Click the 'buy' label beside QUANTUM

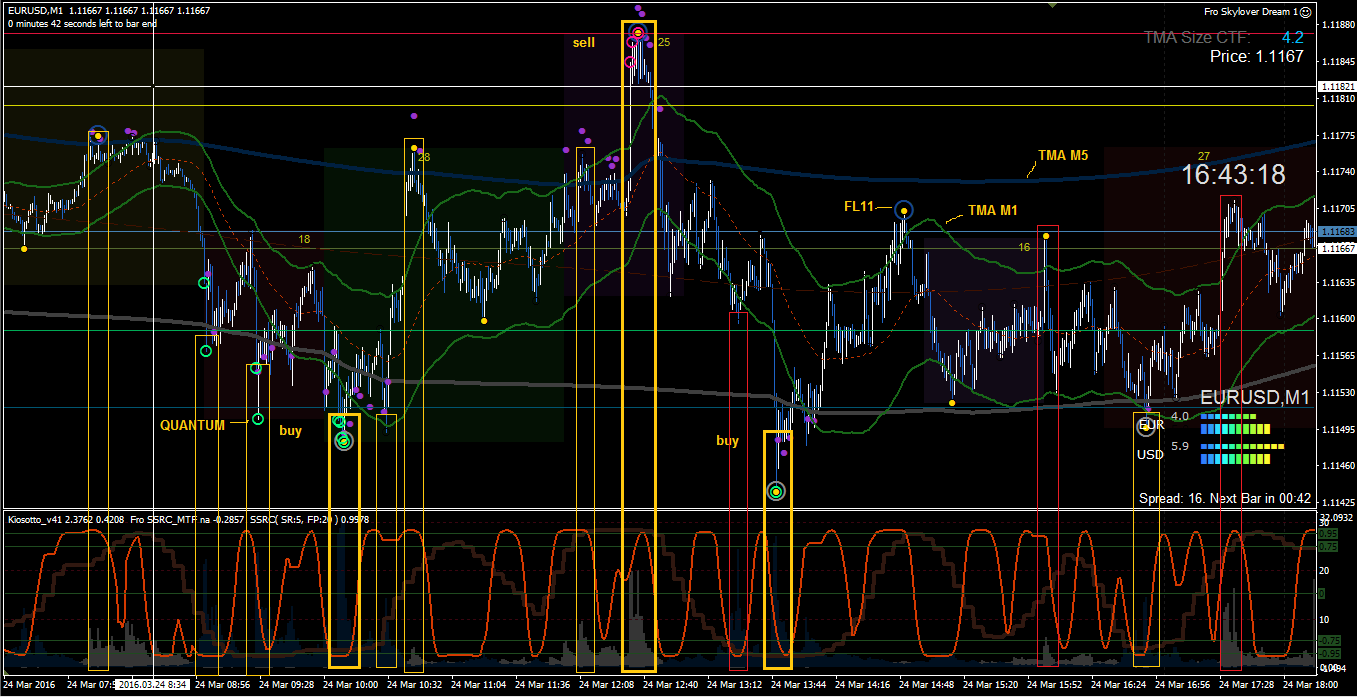(290, 431)
